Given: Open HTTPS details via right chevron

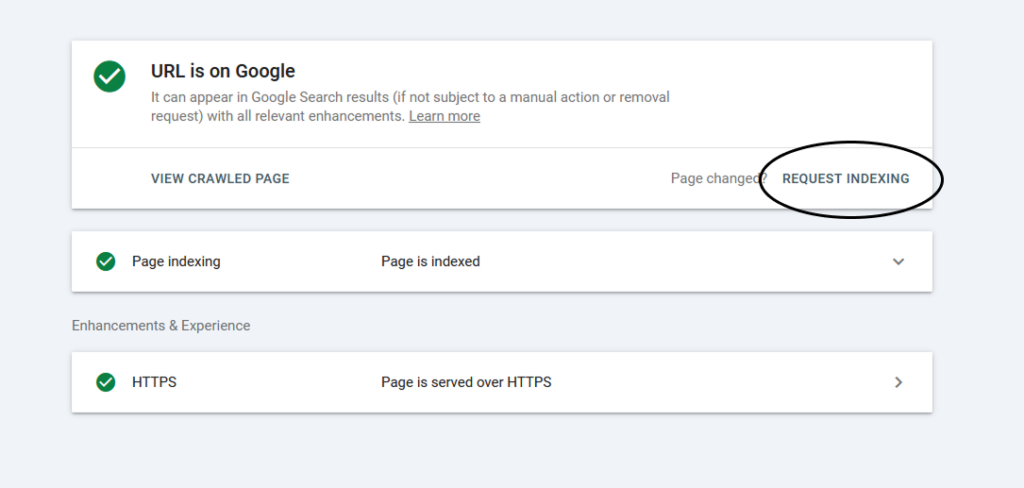Looking at the screenshot, I should [899, 382].
